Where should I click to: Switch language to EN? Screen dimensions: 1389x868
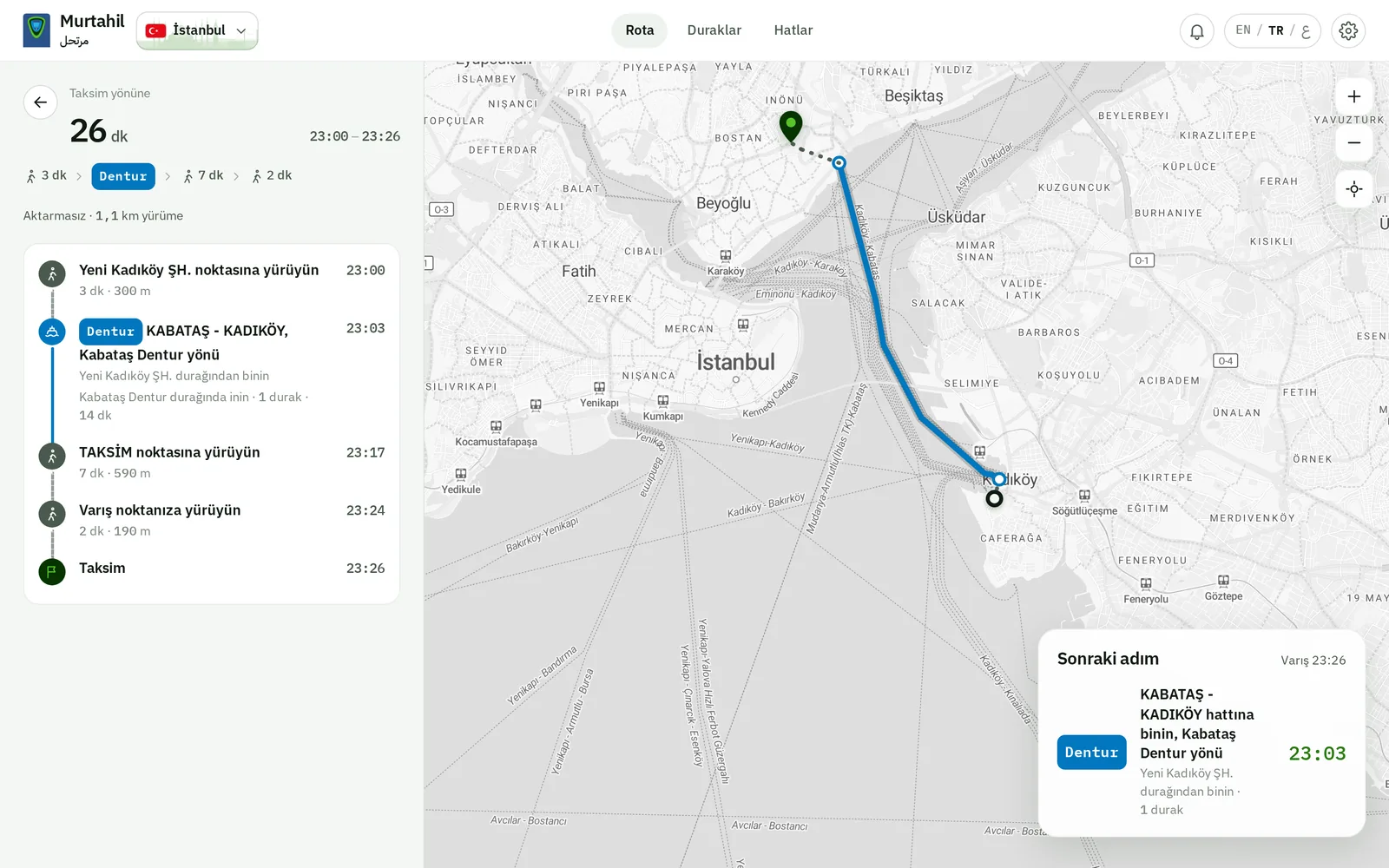[1243, 30]
